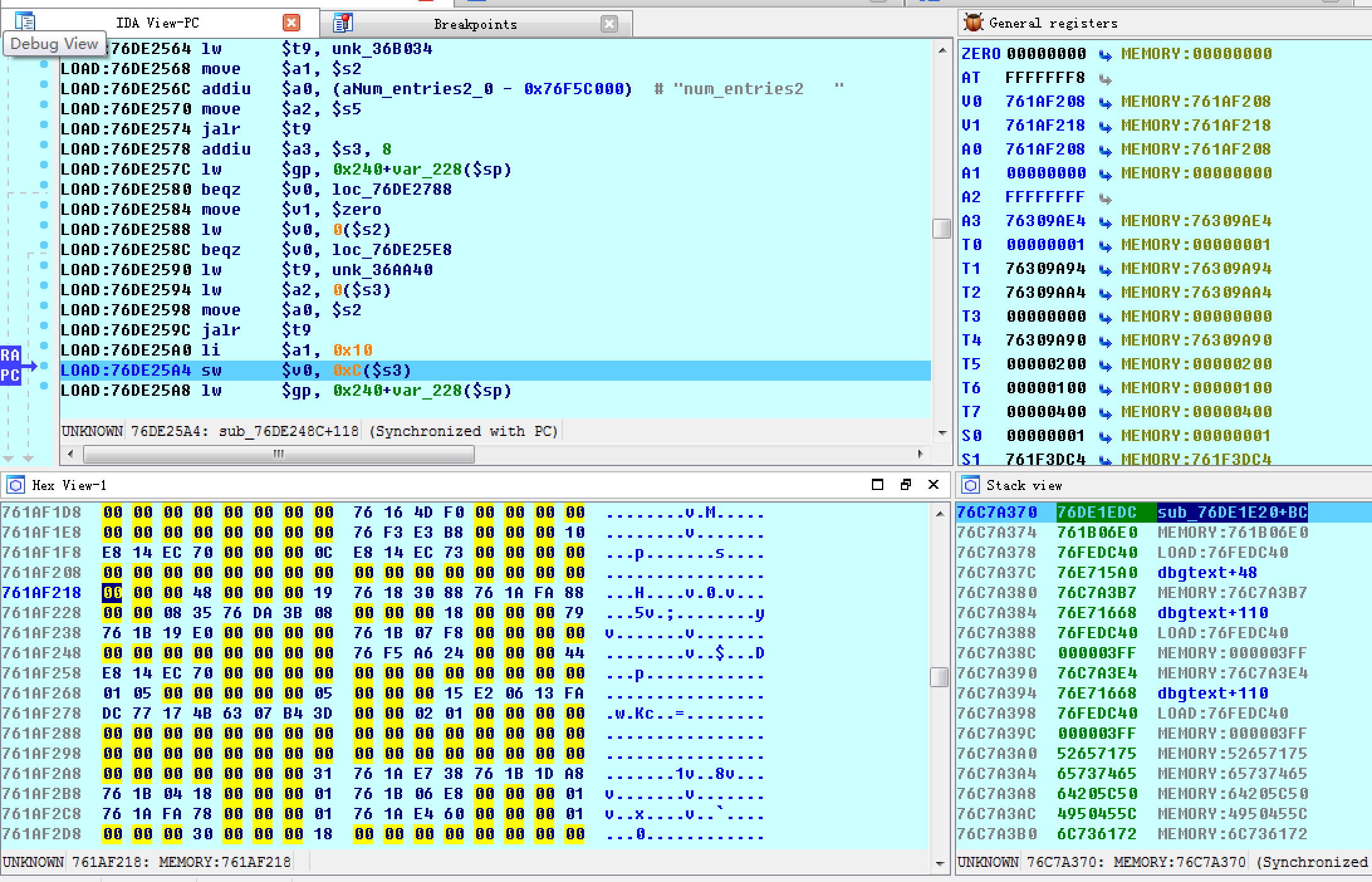Click jump arrow next to T1 register
Viewport: 1372px width, 882px height.
[x=1105, y=269]
